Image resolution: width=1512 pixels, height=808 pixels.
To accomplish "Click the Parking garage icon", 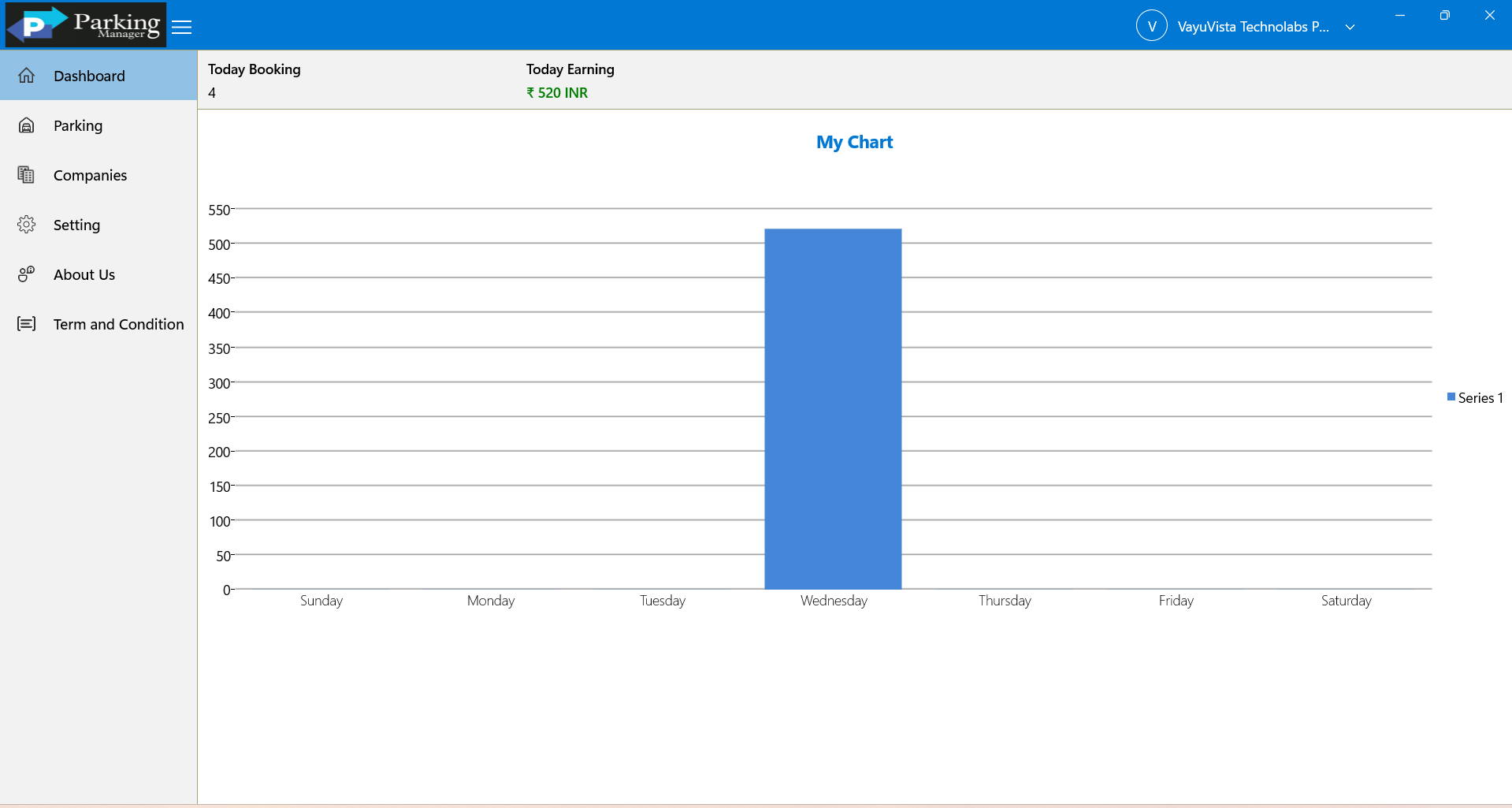I will [x=27, y=125].
